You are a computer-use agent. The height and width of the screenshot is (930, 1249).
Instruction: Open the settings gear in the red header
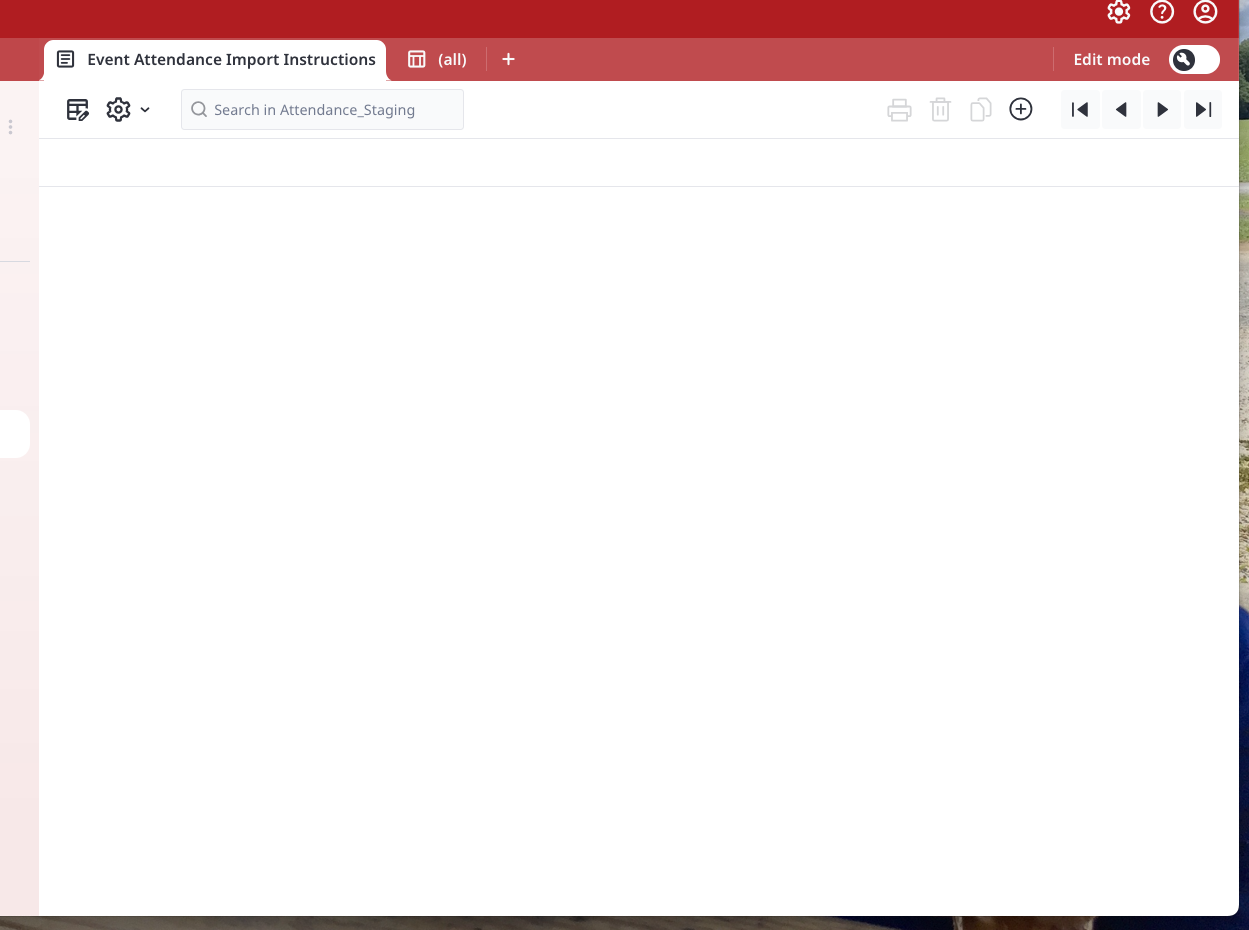(x=1118, y=12)
